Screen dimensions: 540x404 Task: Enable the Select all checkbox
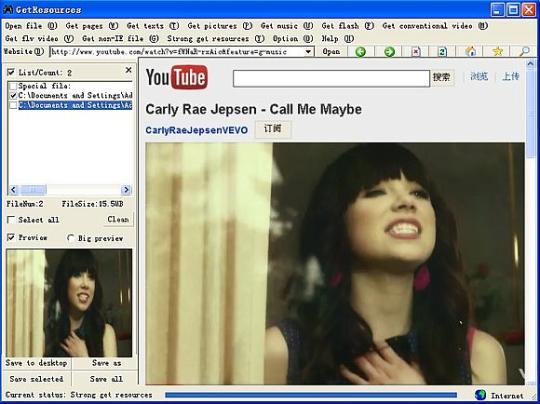tap(11, 220)
